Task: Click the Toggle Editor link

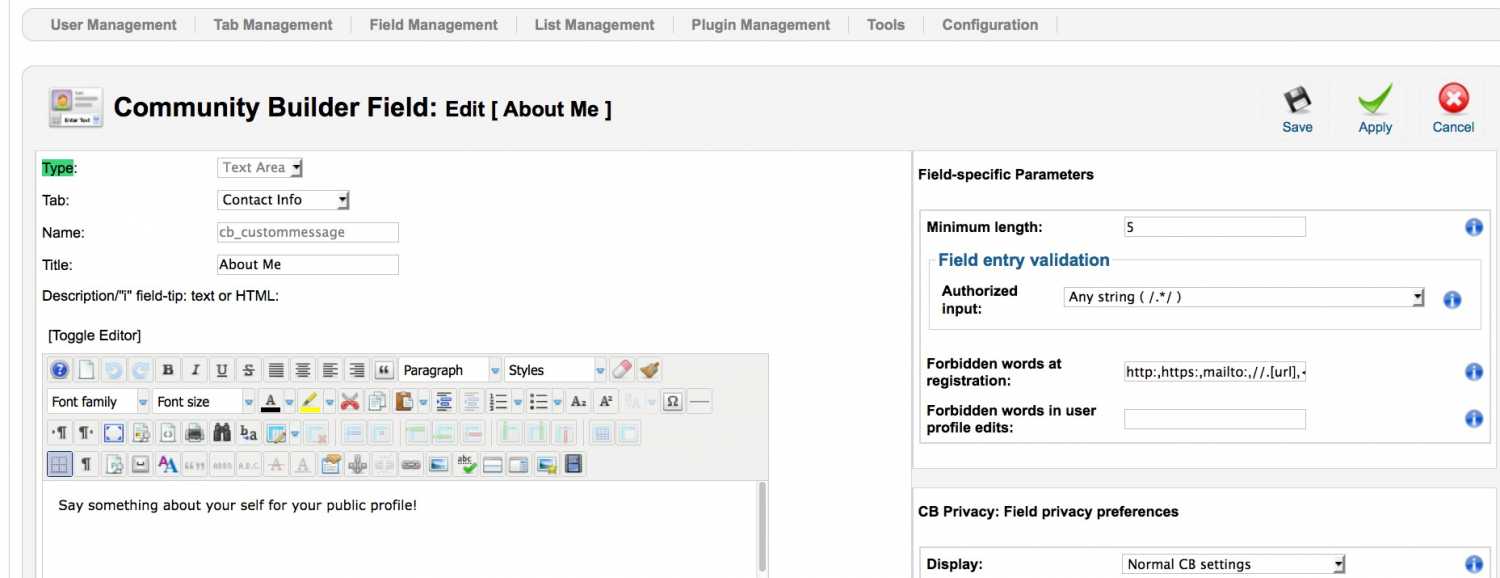Action: tap(94, 335)
